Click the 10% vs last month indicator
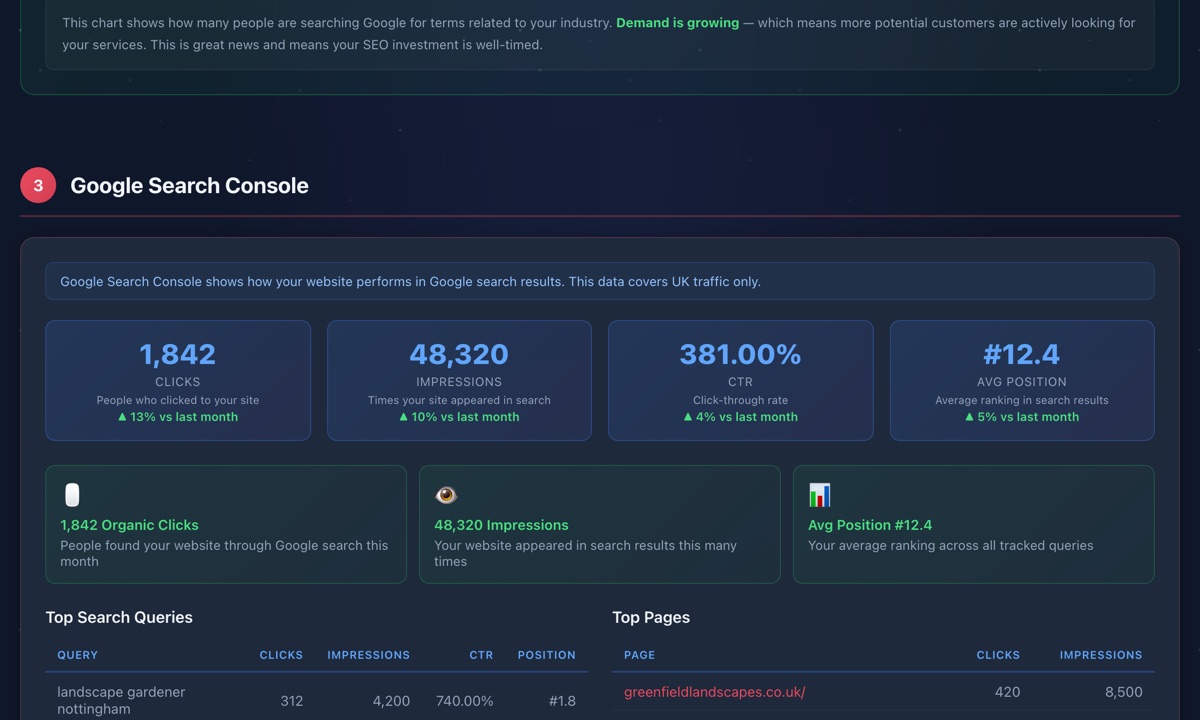This screenshot has height=720, width=1200. tap(459, 417)
